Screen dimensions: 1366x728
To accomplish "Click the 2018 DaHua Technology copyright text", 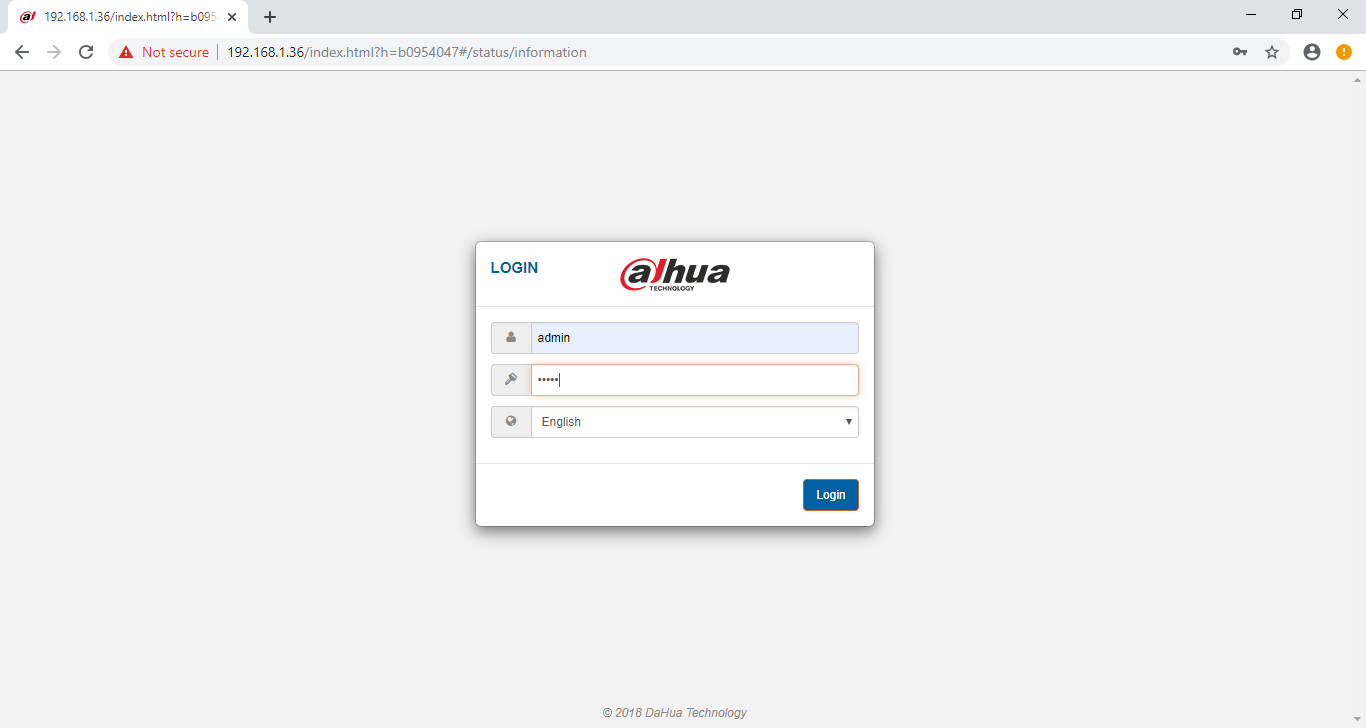I will pyautogui.click(x=675, y=713).
